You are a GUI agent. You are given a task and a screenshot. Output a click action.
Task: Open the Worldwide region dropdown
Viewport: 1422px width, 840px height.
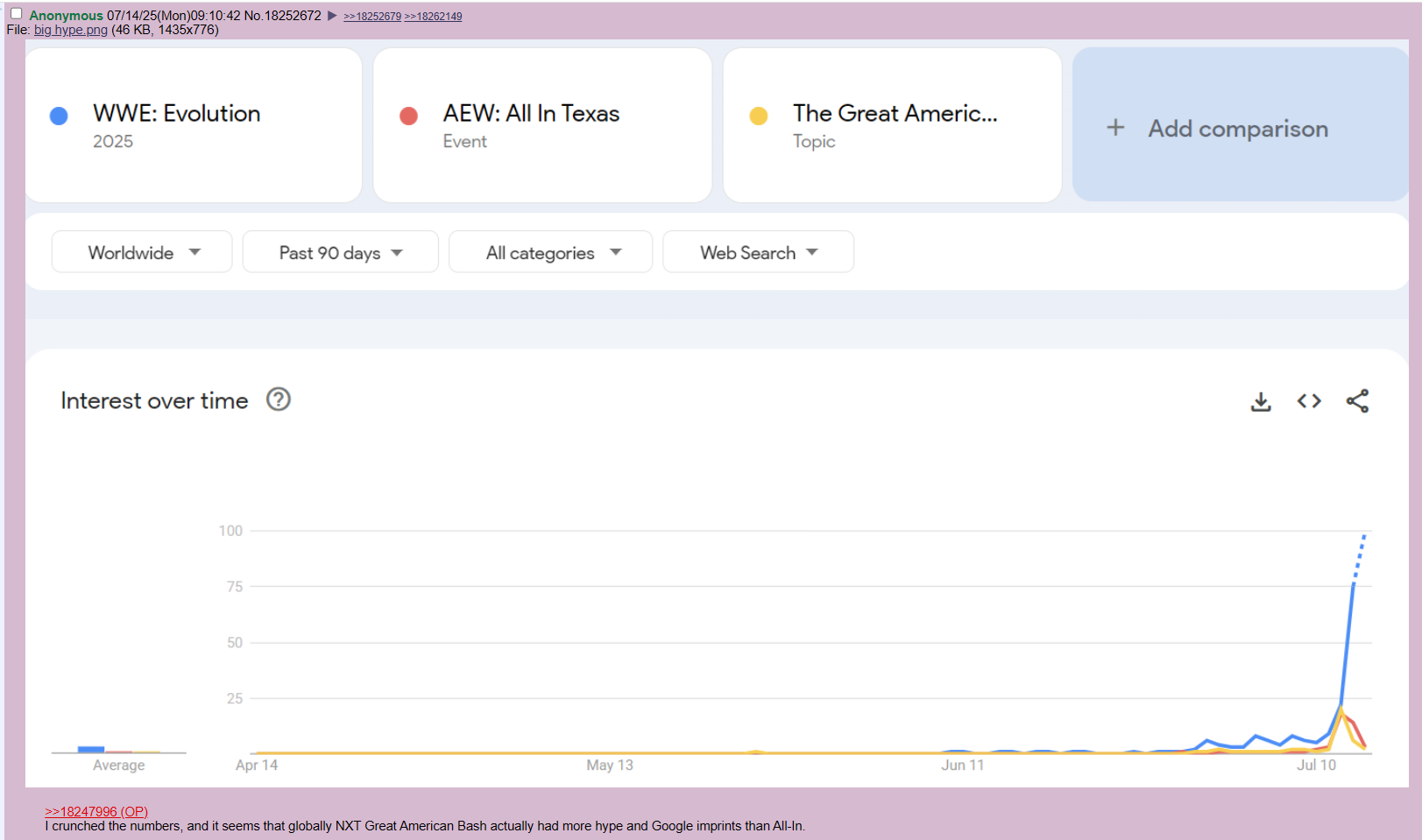[142, 252]
